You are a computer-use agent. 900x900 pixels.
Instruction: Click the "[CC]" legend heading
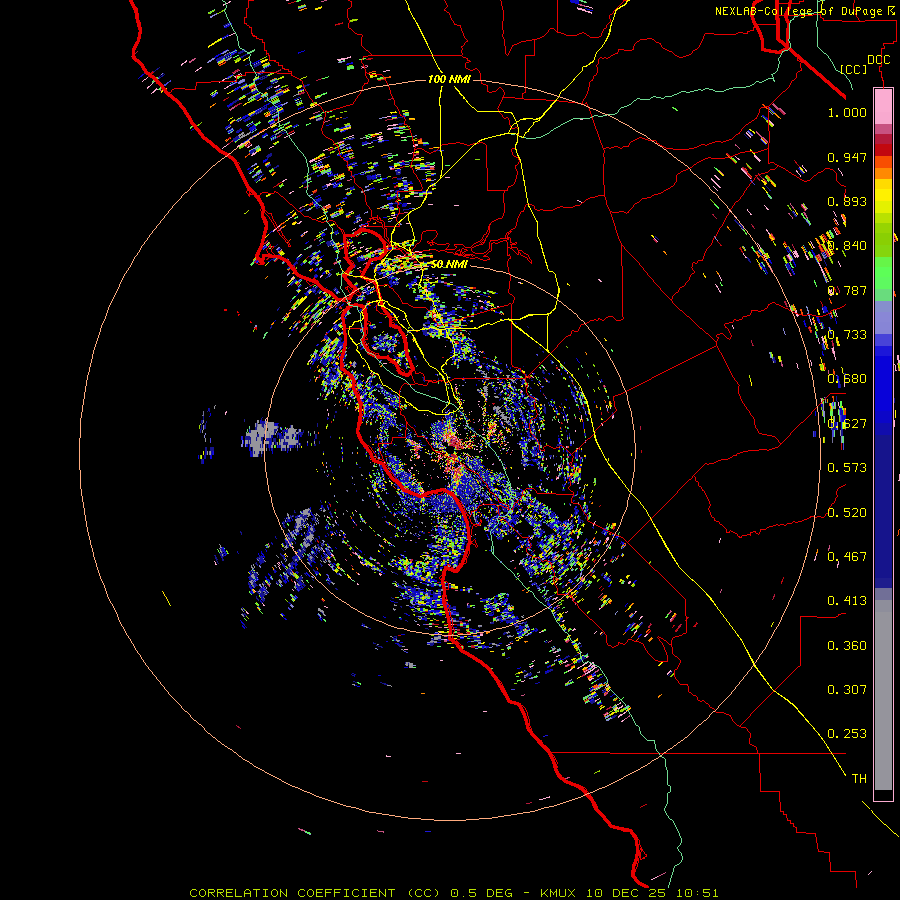coord(854,69)
